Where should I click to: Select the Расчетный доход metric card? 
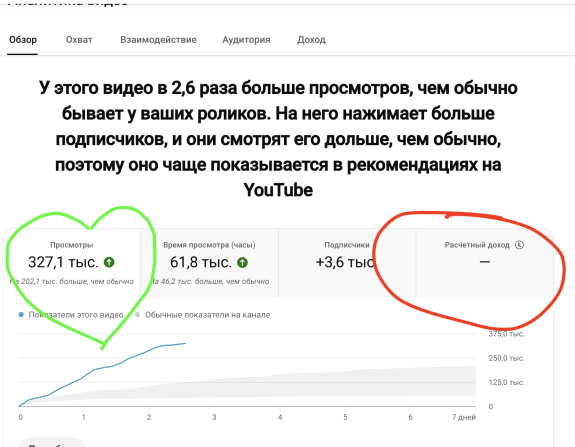(x=484, y=263)
